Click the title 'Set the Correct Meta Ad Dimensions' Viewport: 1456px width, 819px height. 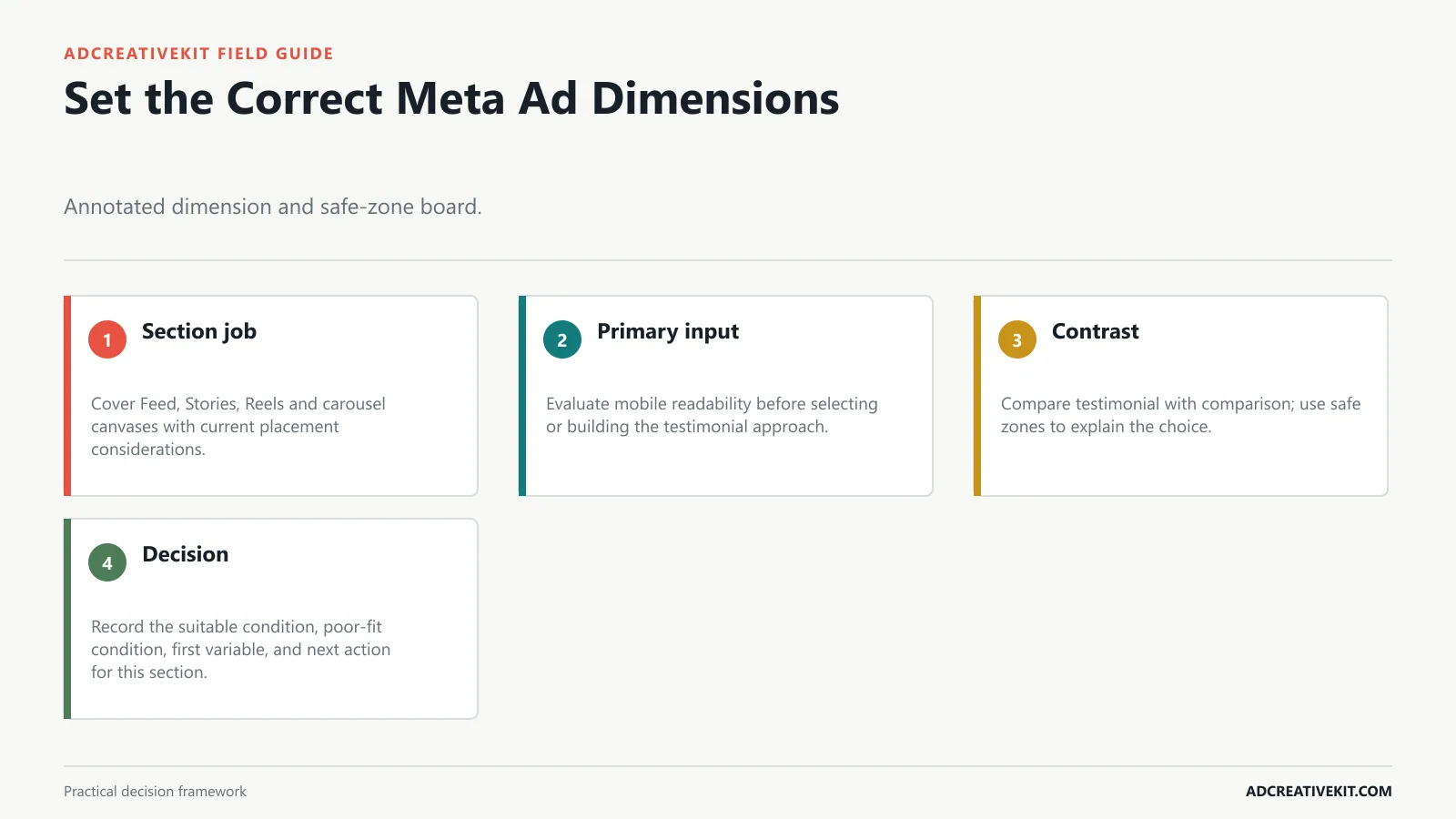click(x=451, y=98)
